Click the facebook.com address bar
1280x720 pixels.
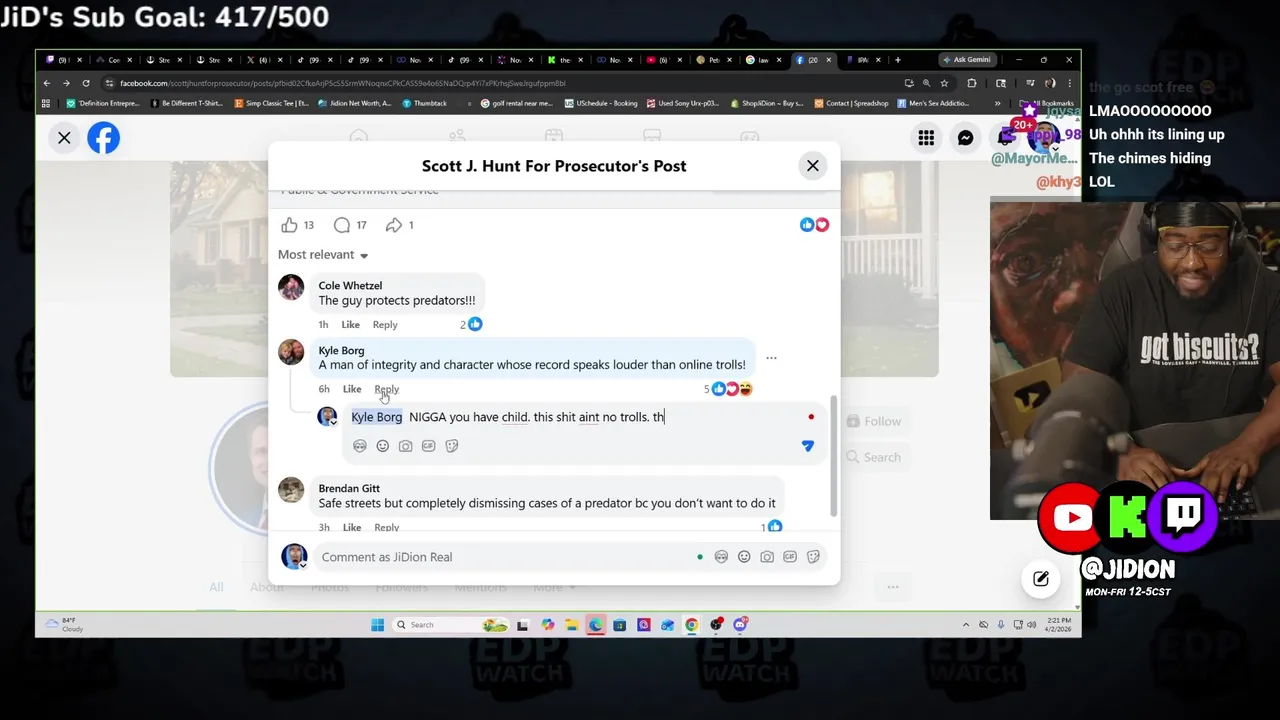[500, 83]
